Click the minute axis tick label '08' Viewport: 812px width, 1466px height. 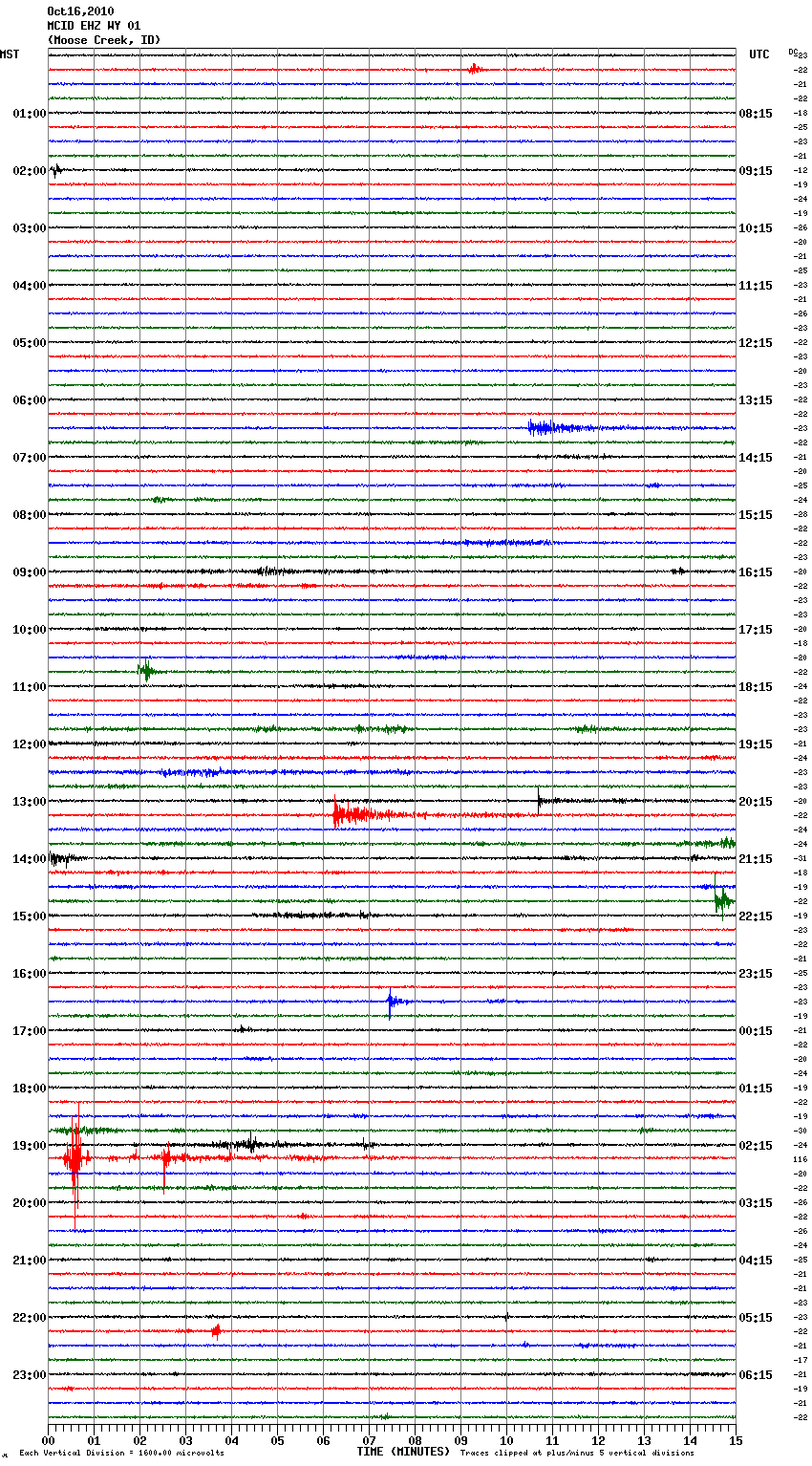(x=415, y=1440)
